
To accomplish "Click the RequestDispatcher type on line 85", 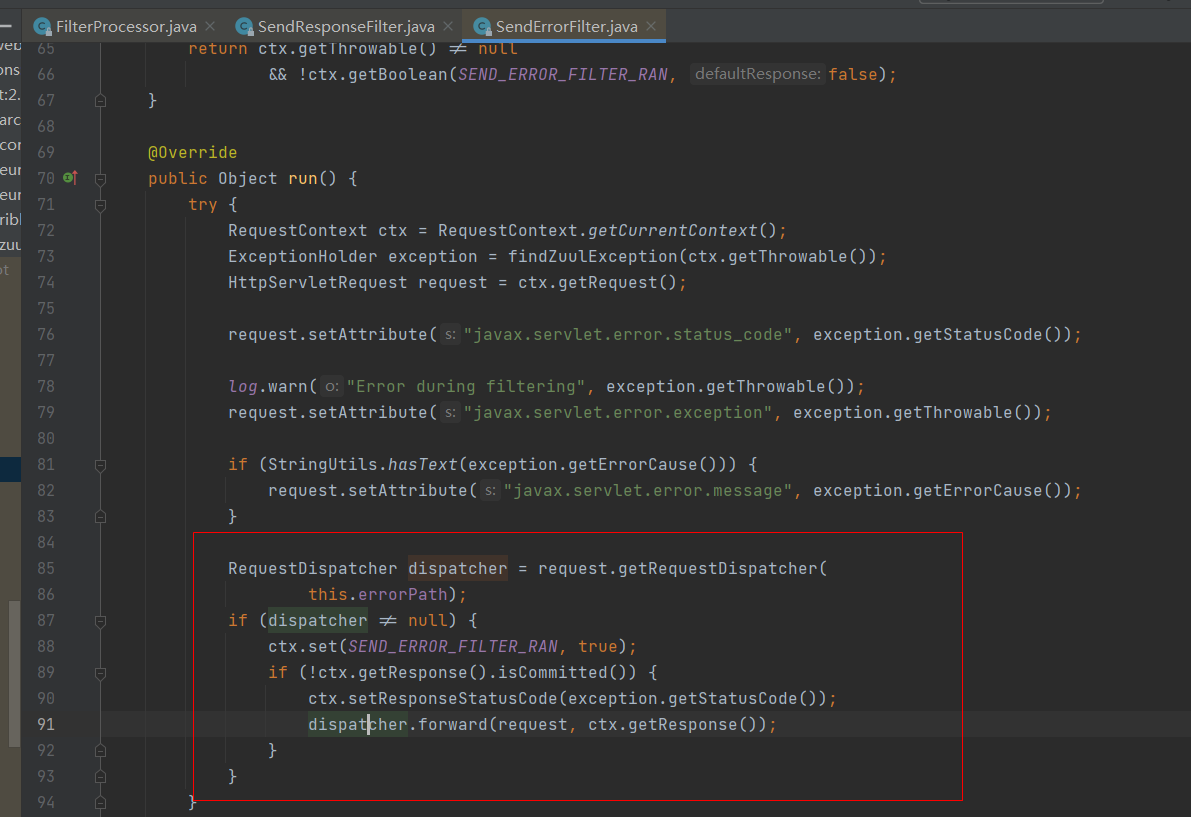I will [312, 568].
